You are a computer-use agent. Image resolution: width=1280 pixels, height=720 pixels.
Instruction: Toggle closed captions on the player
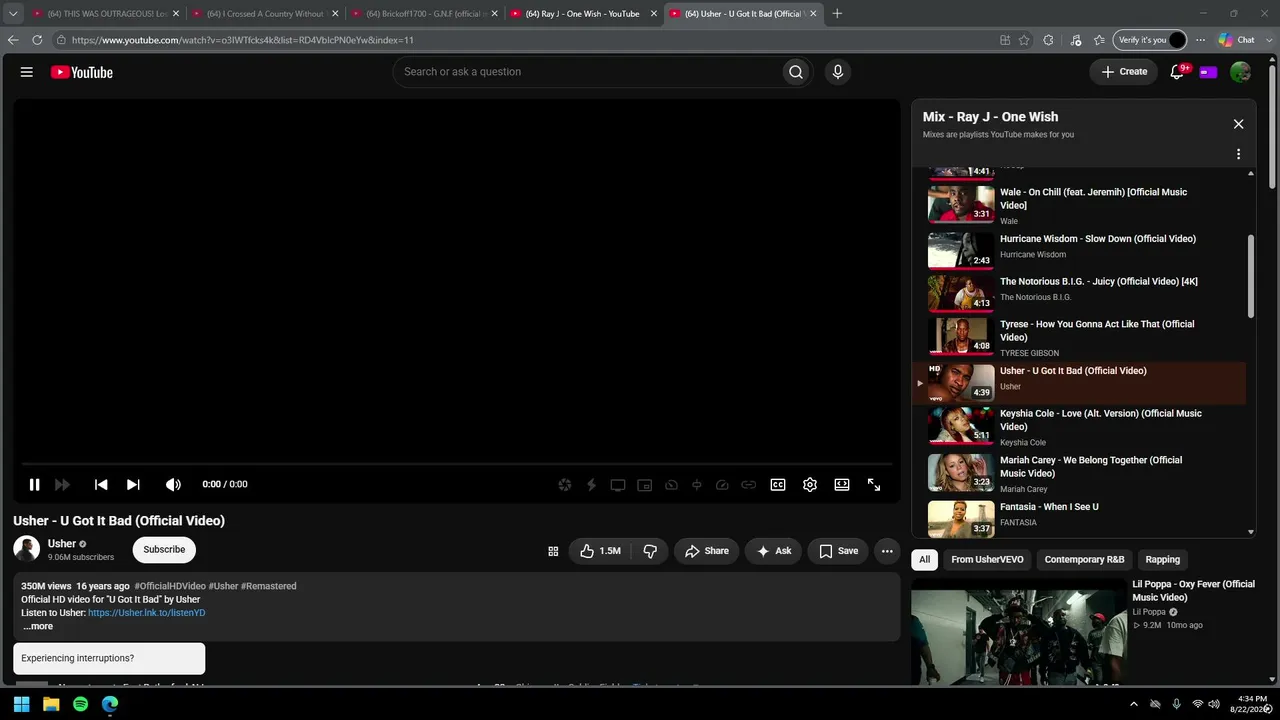[x=778, y=484]
